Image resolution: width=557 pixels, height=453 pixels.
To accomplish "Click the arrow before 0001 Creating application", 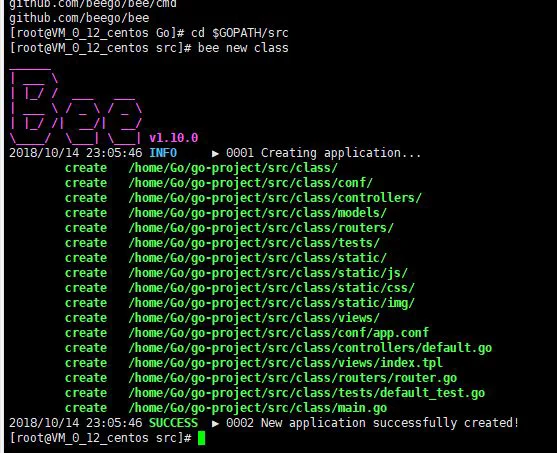I will pos(215,153).
